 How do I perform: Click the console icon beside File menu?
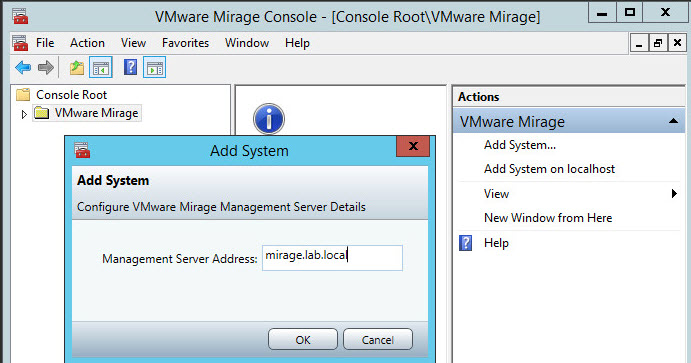(20, 43)
